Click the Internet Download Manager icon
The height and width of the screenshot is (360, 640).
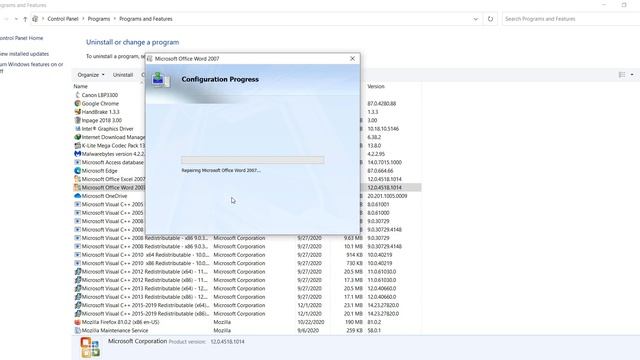(x=78, y=137)
